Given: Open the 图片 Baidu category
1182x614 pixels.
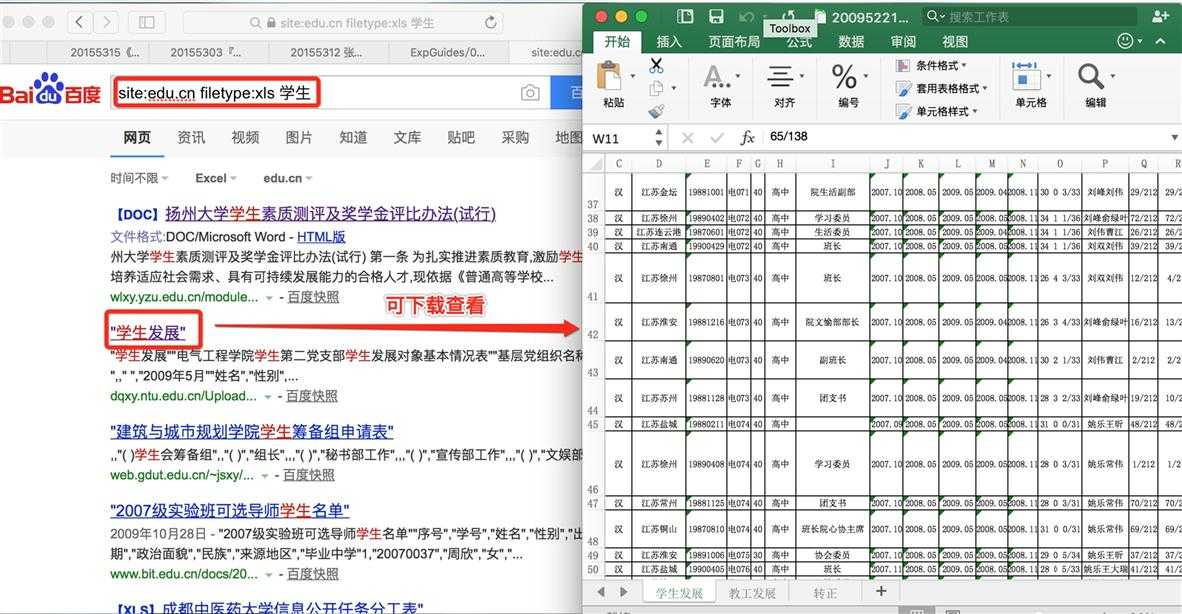Looking at the screenshot, I should point(299,137).
